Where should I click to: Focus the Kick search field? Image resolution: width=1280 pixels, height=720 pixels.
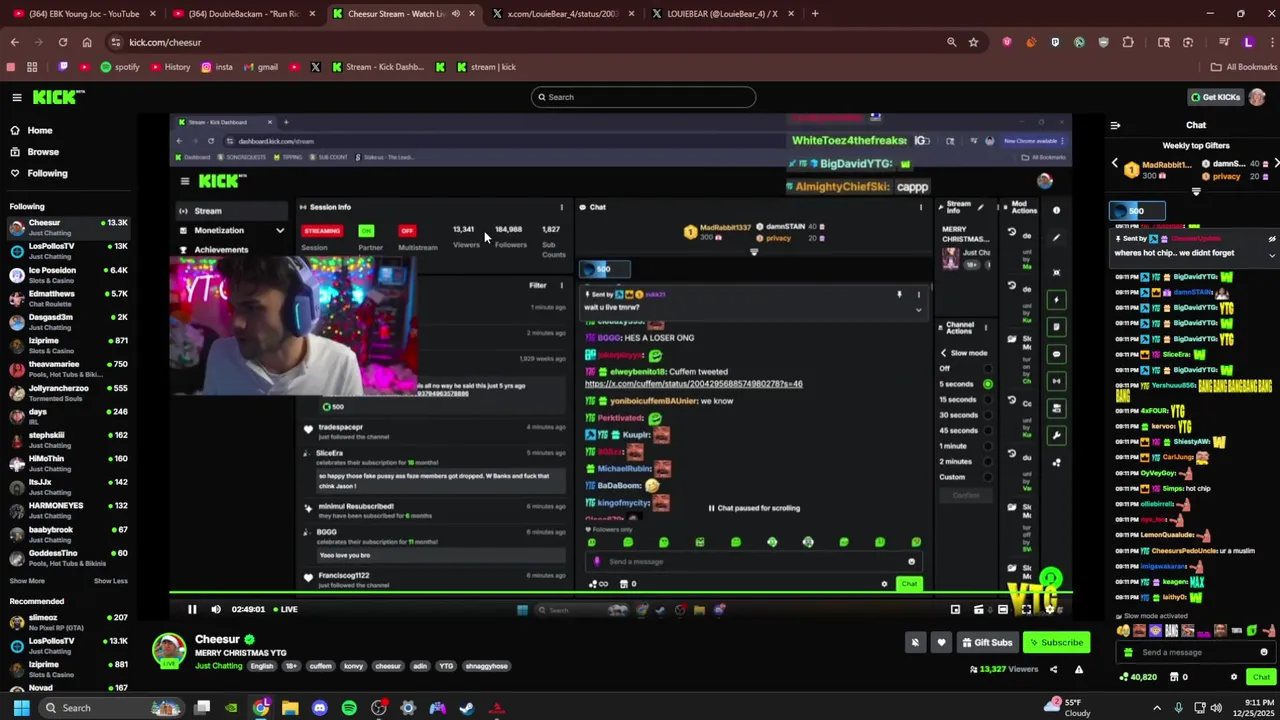(643, 97)
